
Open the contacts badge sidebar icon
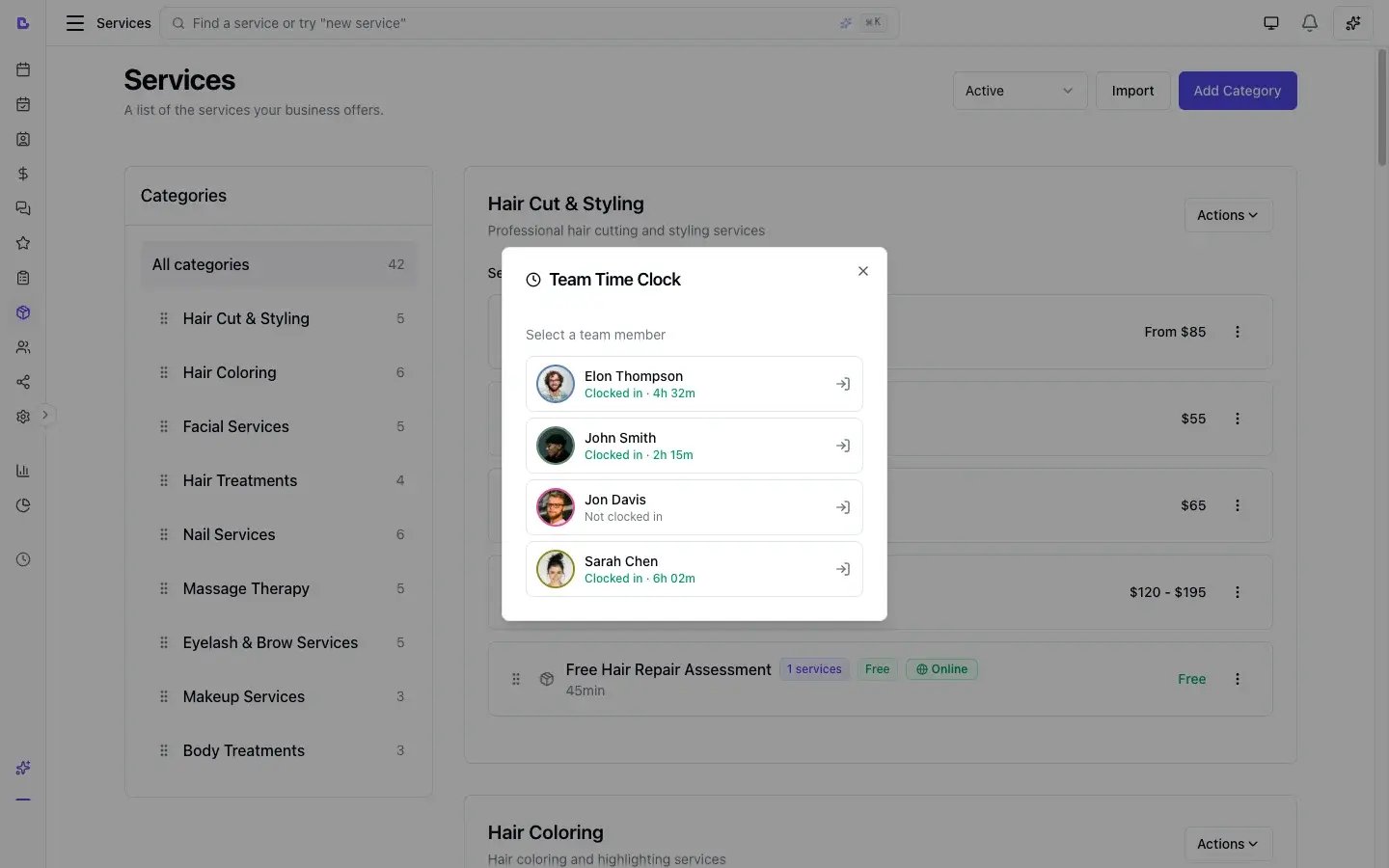click(23, 139)
